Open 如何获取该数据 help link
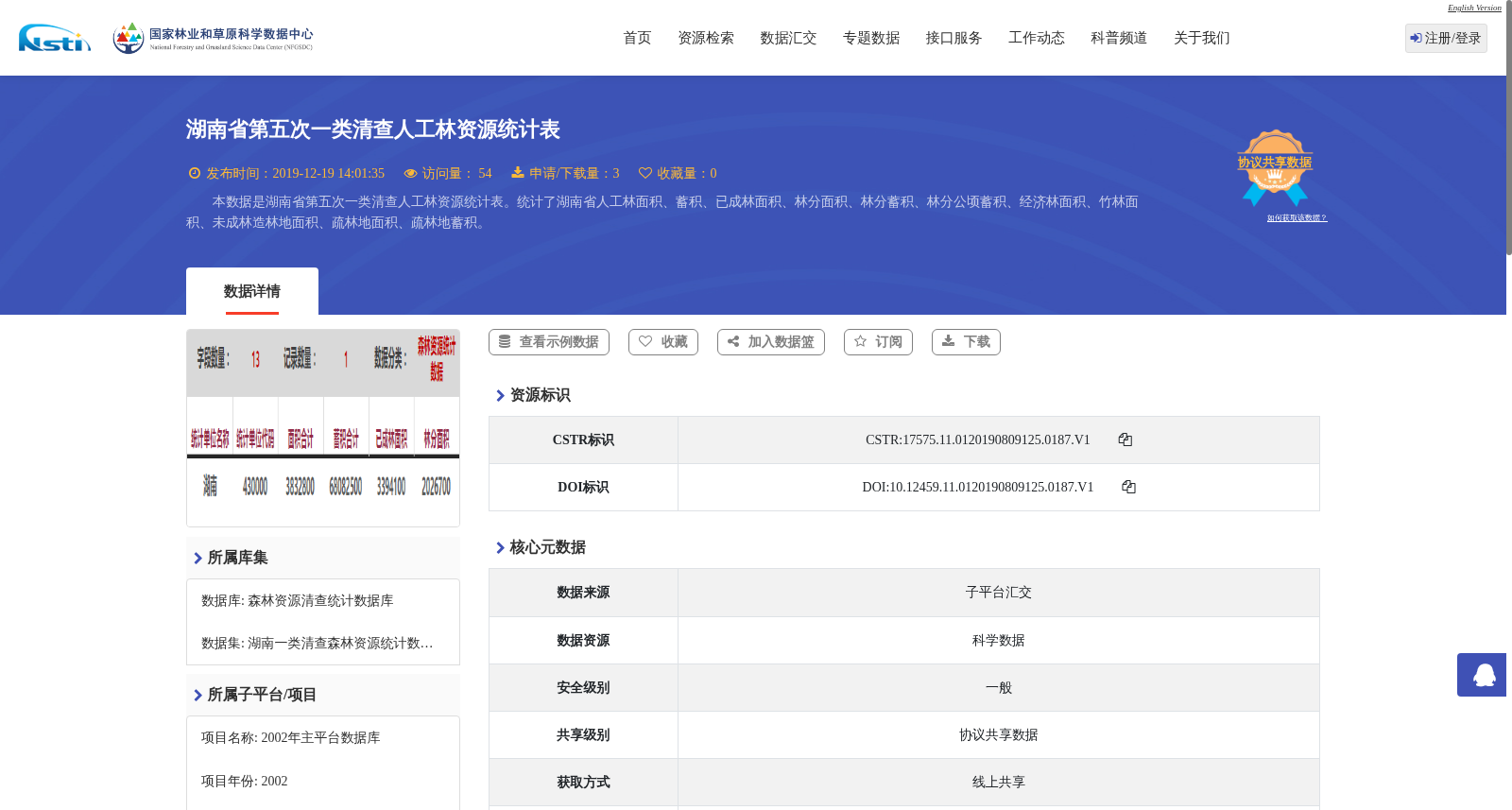Image resolution: width=1512 pixels, height=810 pixels. pos(1297,218)
